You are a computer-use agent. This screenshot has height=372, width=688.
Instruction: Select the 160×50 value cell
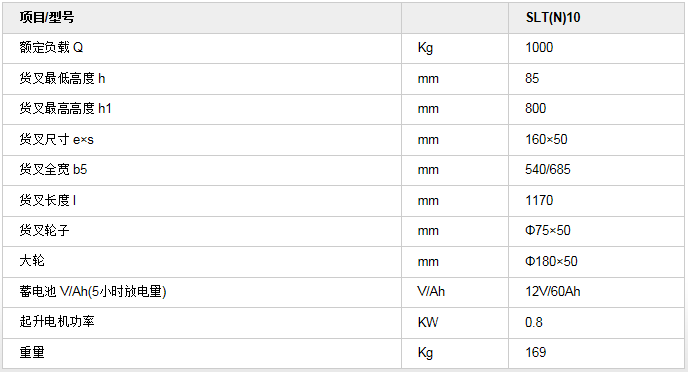(596, 140)
